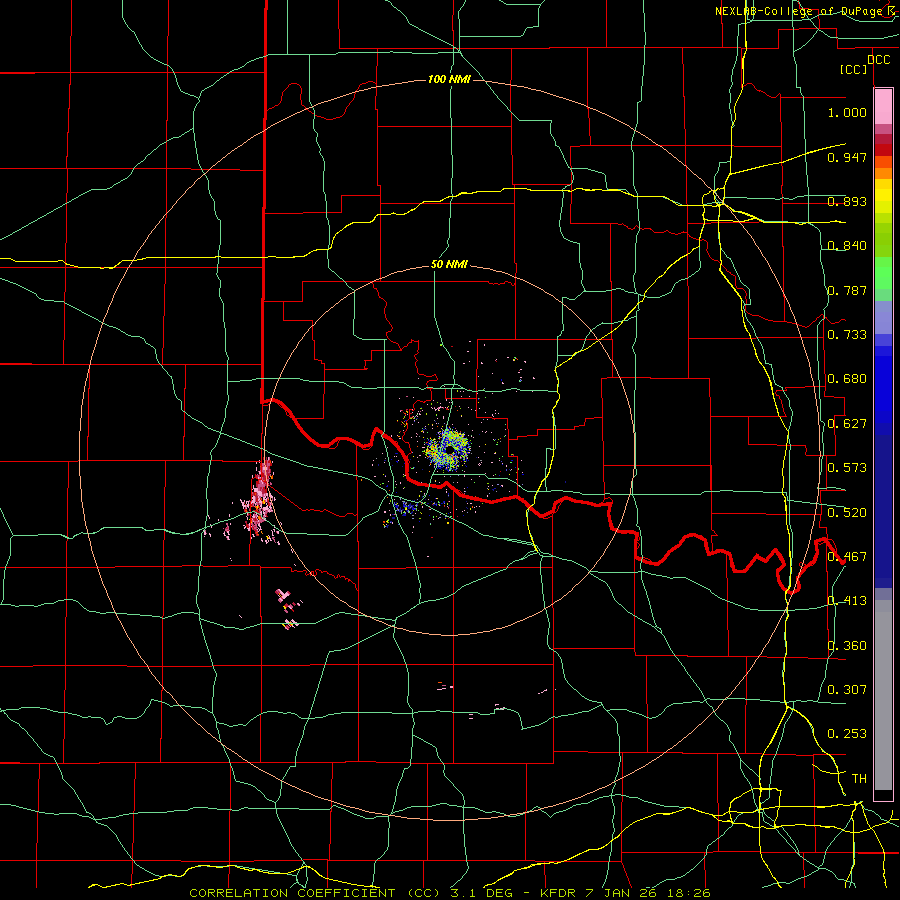Click the bright green segment of the color bar
Viewport: 900px width, 900px height.
pos(883,273)
